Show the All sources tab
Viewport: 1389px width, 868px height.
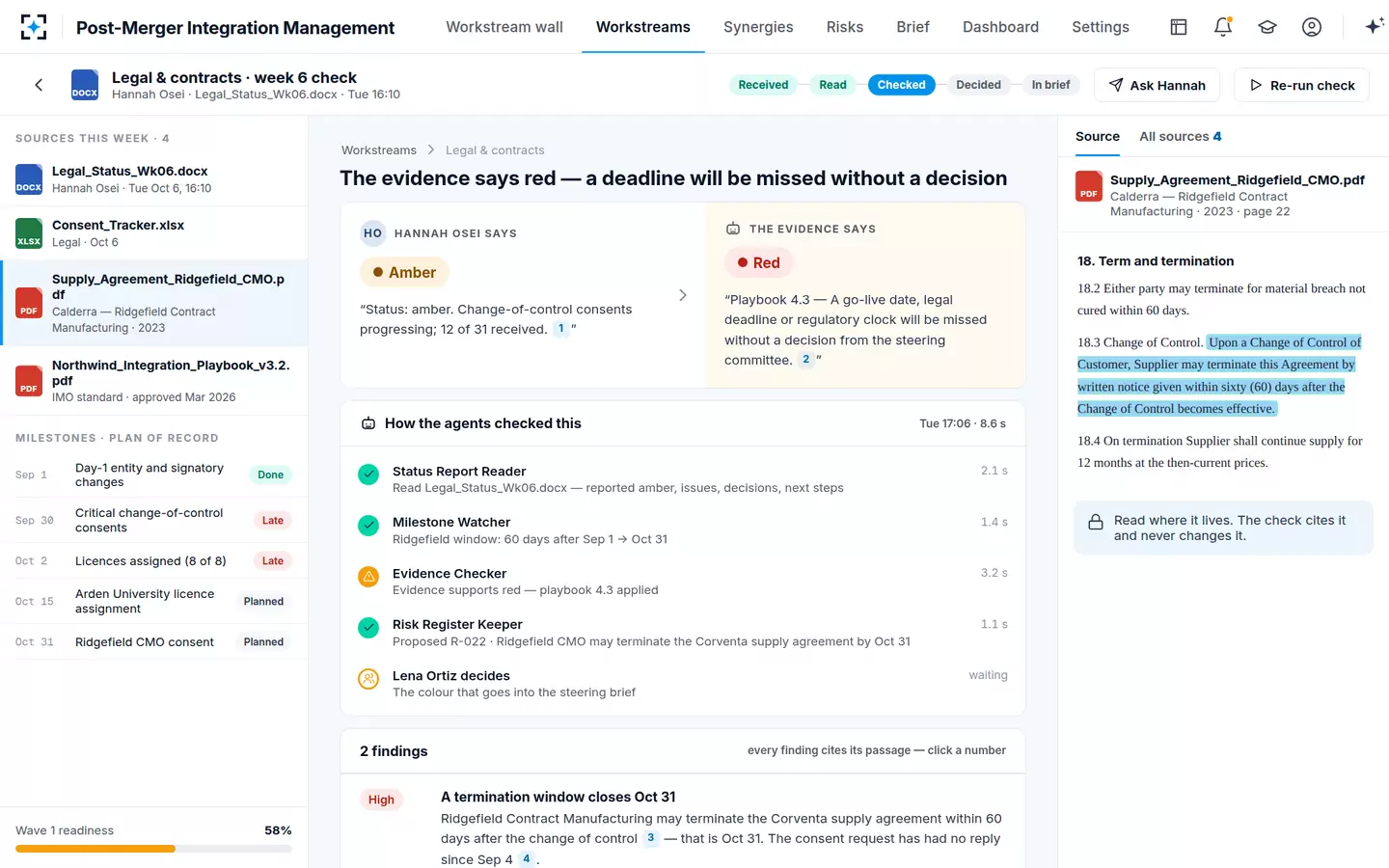click(1181, 137)
